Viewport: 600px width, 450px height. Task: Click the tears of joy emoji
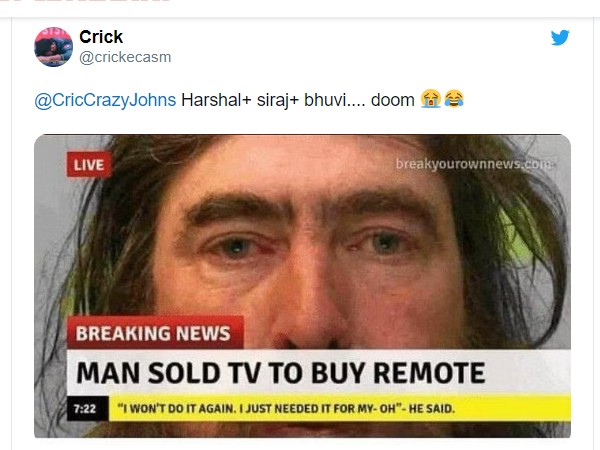click(x=454, y=99)
